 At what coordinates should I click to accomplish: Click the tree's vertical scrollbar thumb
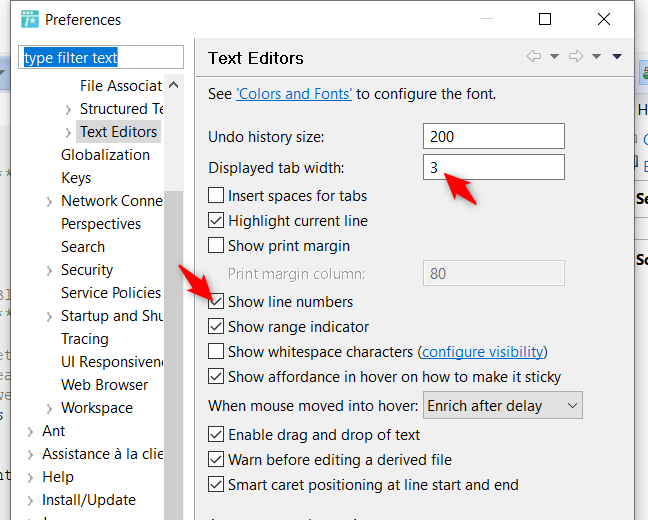pyautogui.click(x=174, y=355)
